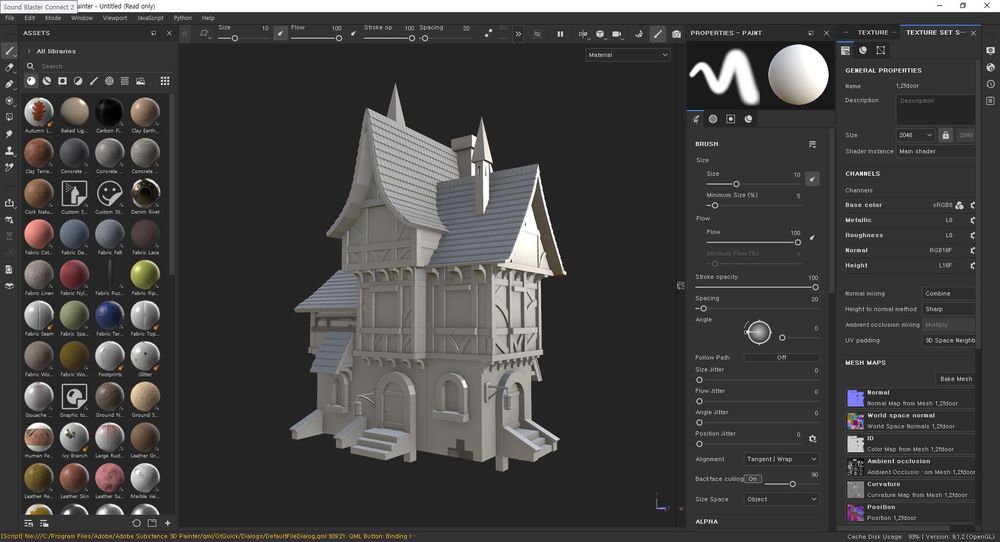
Task: Expand the All libraries tree
Action: (28, 51)
